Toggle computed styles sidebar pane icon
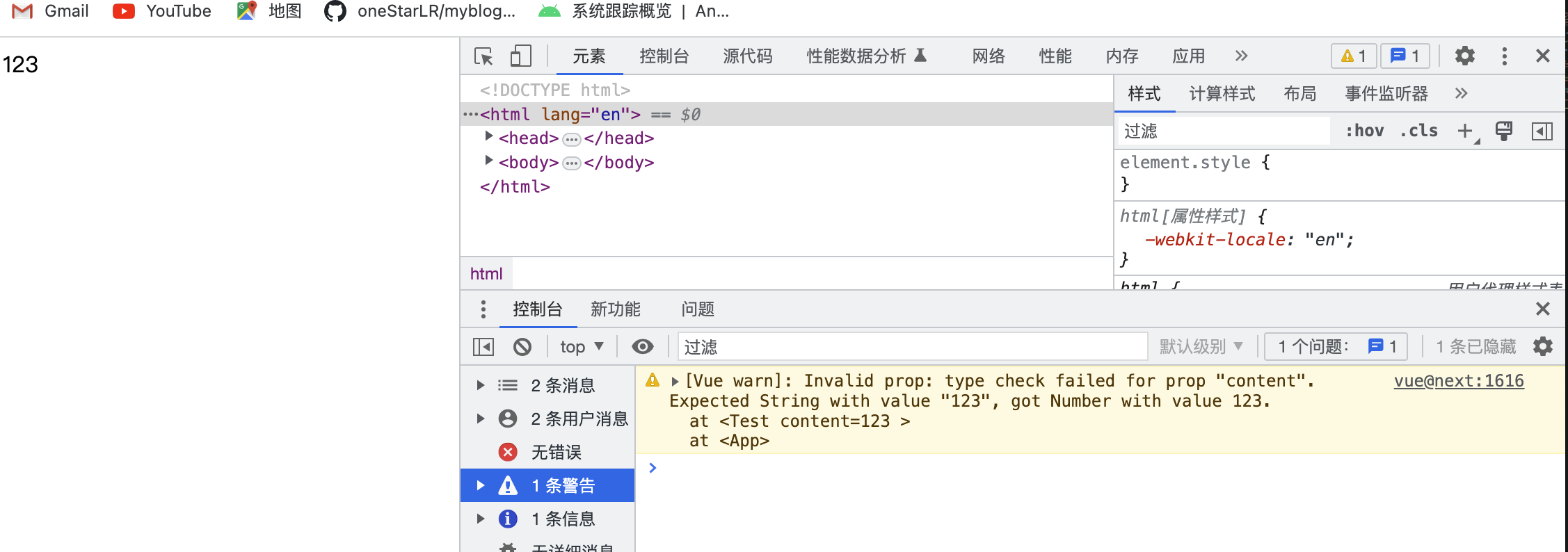This screenshot has height=552, width=1568. click(x=1542, y=131)
